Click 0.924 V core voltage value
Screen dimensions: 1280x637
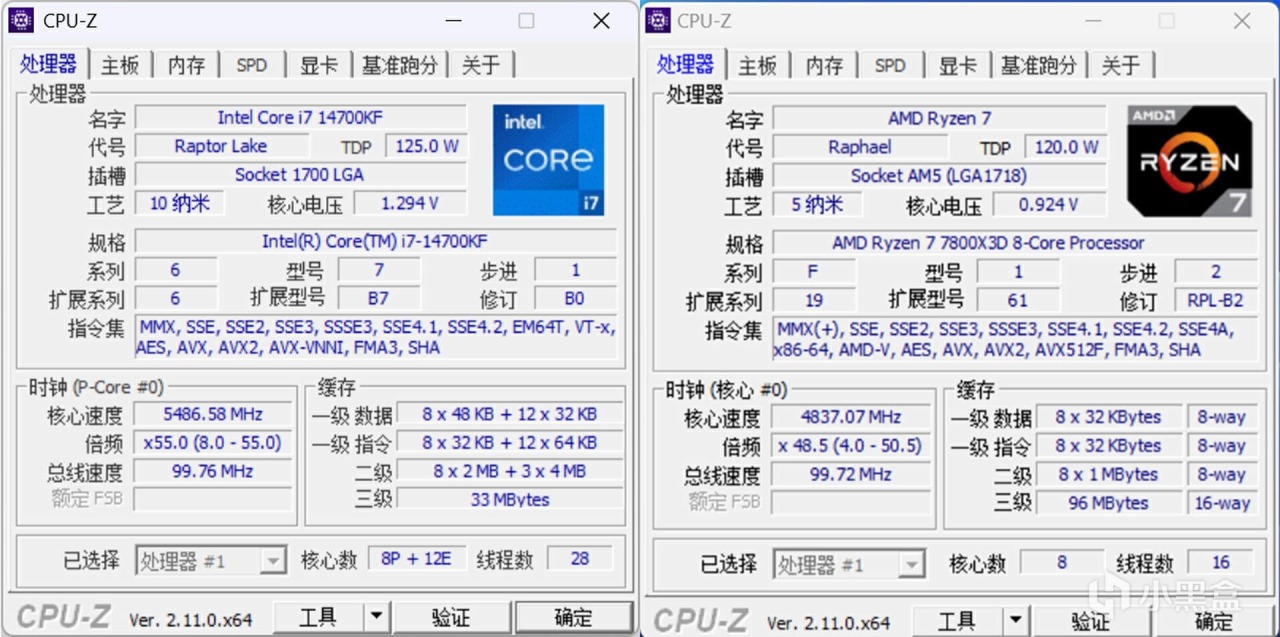(1048, 205)
